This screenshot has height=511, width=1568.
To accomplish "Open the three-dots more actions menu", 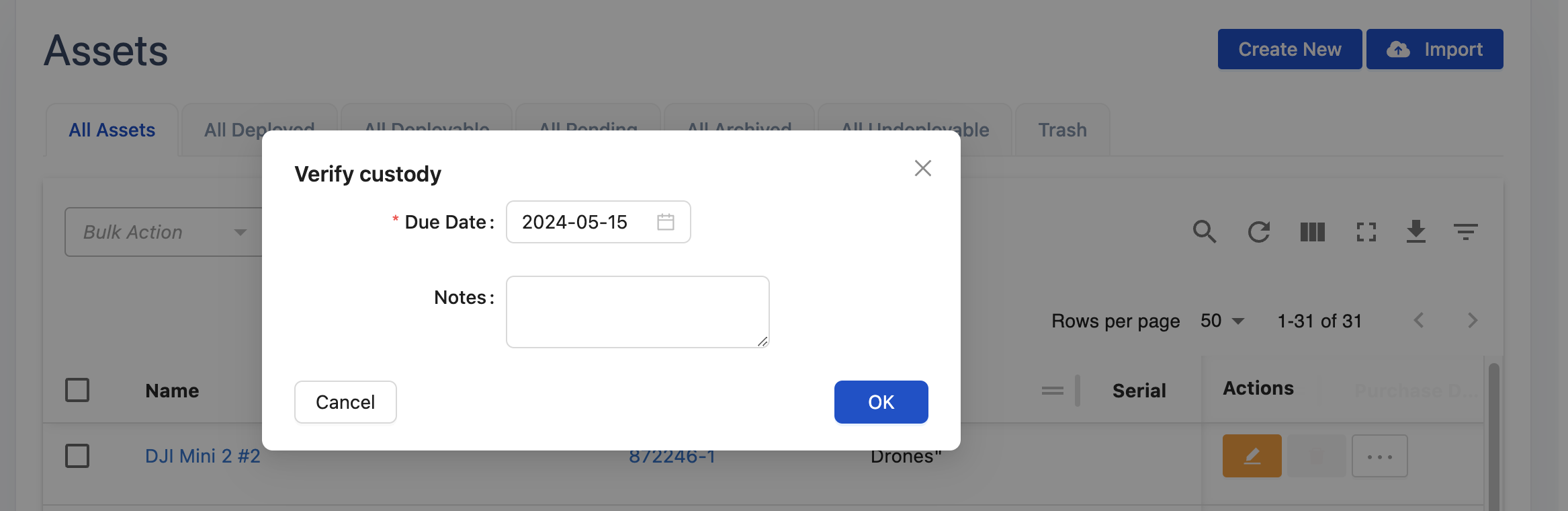I will 1379,456.
